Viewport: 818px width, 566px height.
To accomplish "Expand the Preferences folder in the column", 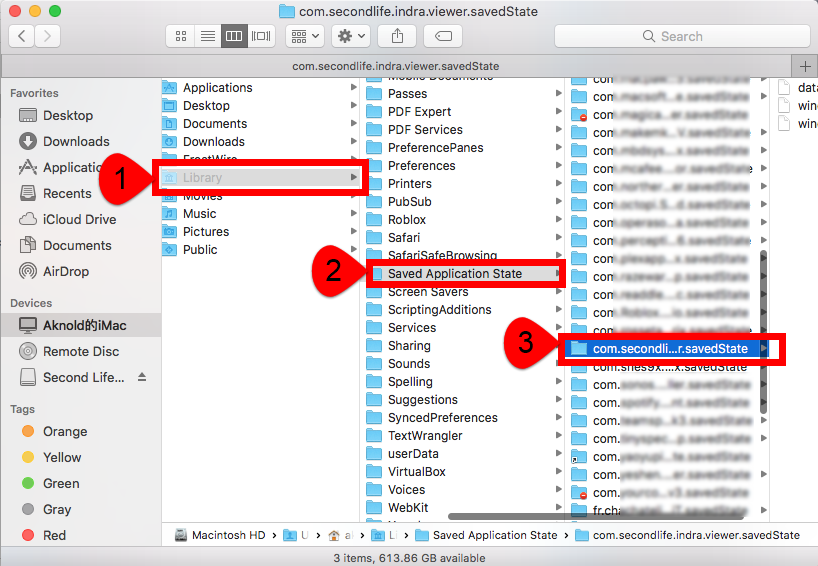I will 421,166.
